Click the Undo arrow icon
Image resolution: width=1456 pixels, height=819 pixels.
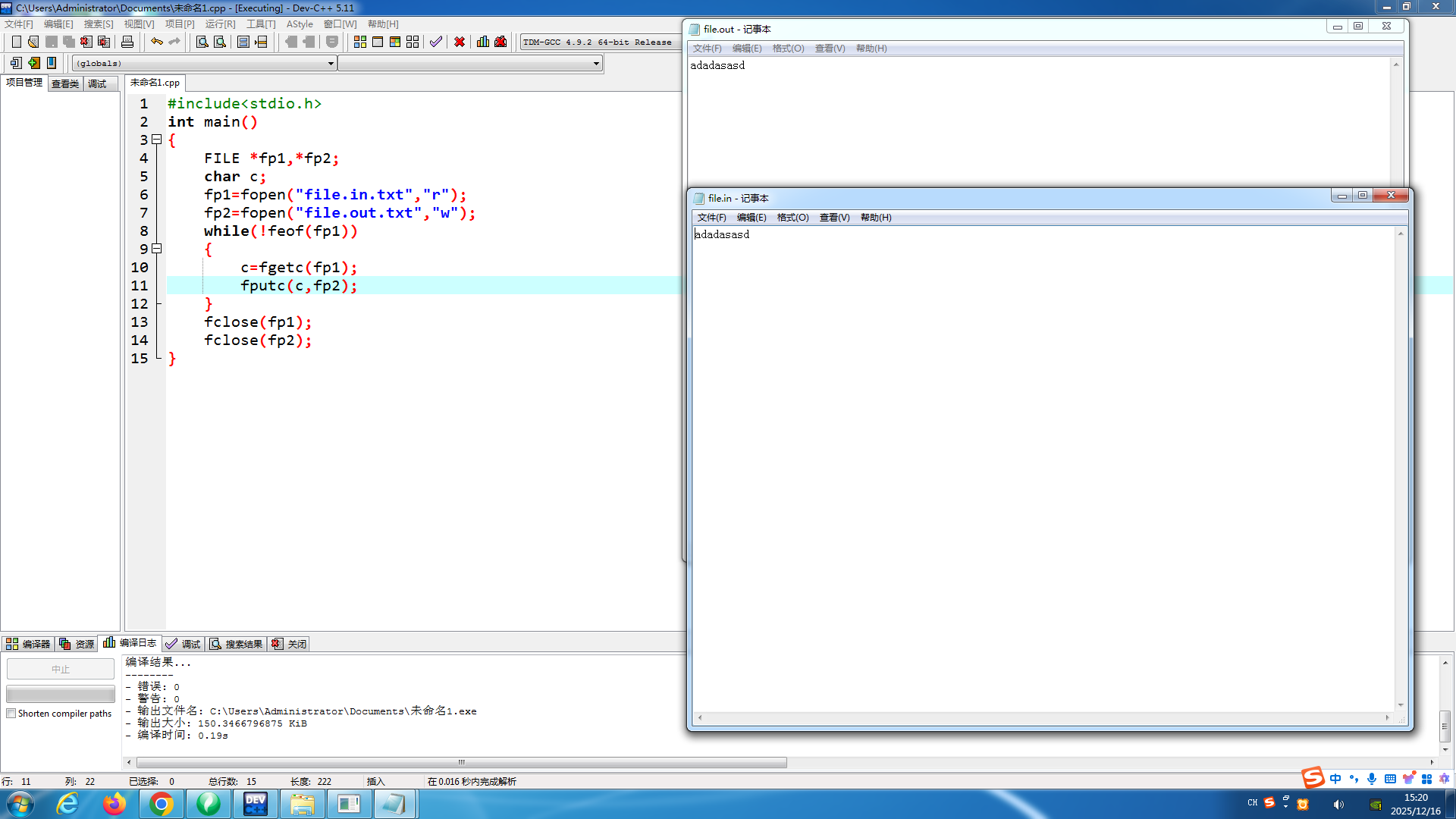click(157, 42)
